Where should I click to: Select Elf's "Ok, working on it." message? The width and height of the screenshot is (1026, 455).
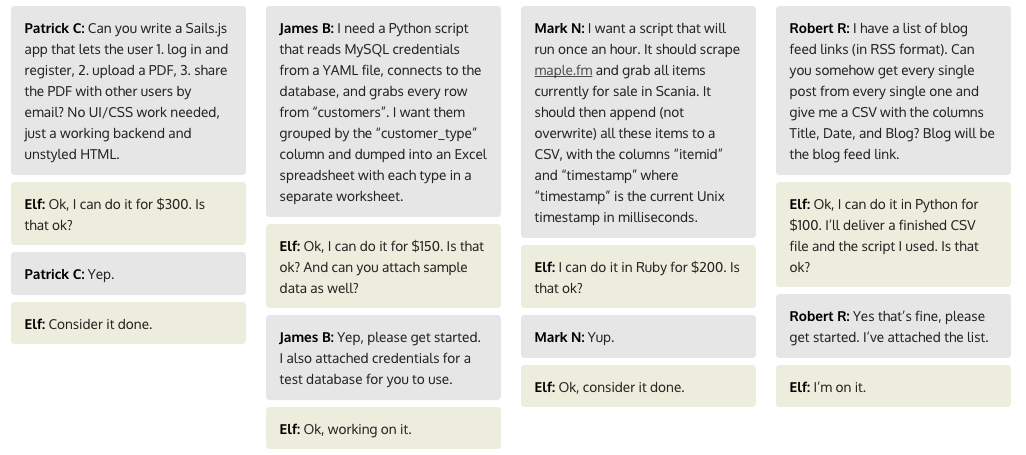pyautogui.click(x=383, y=428)
